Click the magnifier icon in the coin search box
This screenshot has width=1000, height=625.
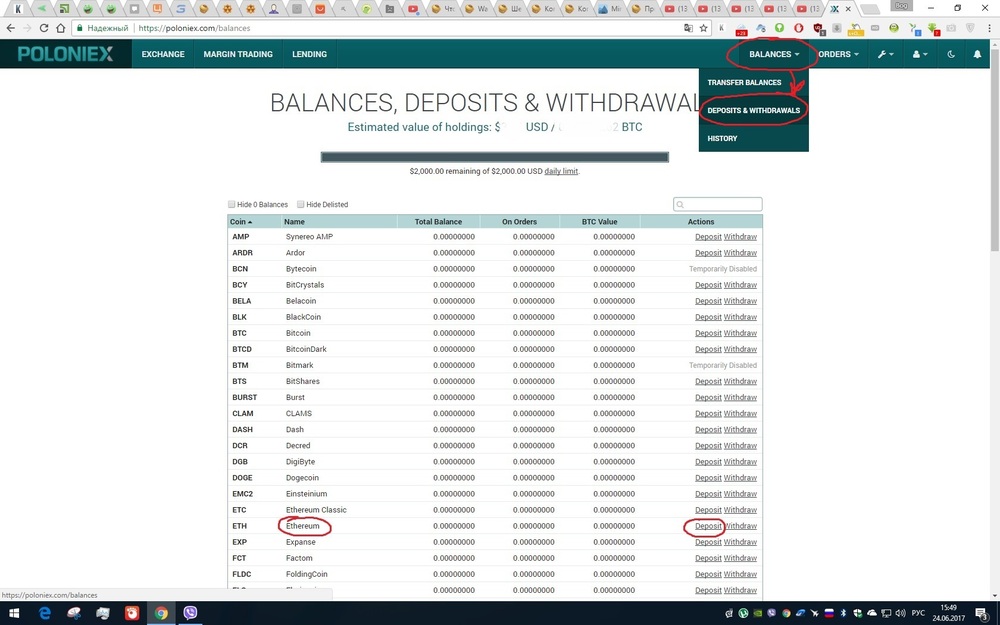pyautogui.click(x=680, y=205)
